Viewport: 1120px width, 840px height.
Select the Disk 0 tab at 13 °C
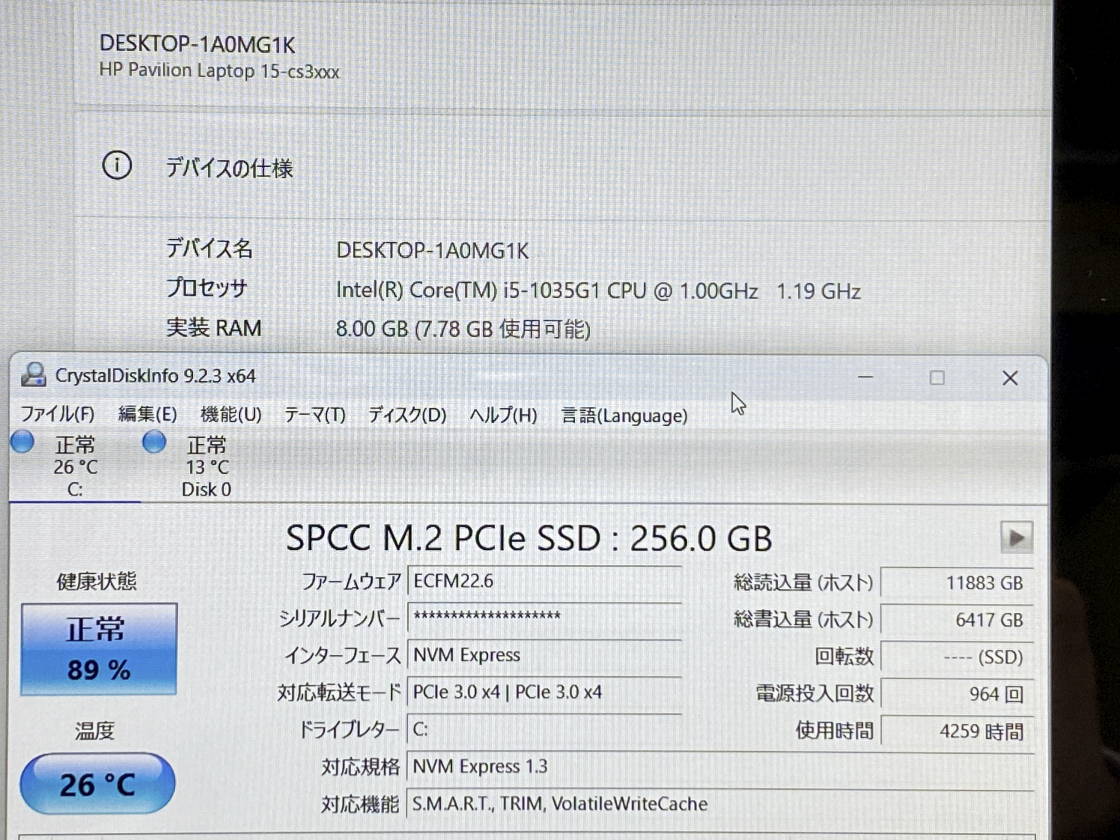click(206, 466)
